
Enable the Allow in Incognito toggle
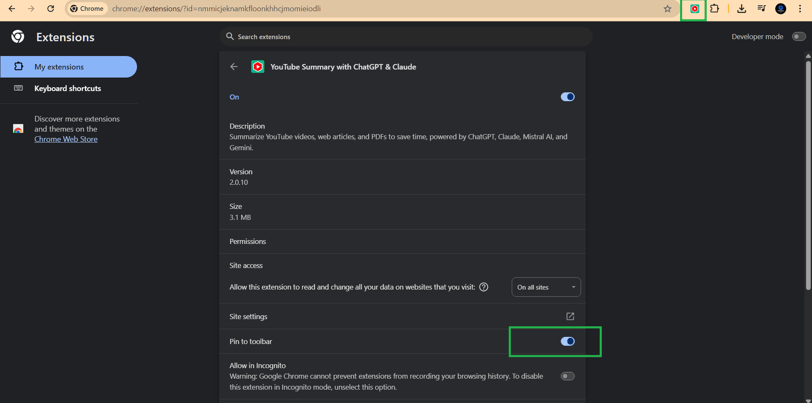[568, 376]
